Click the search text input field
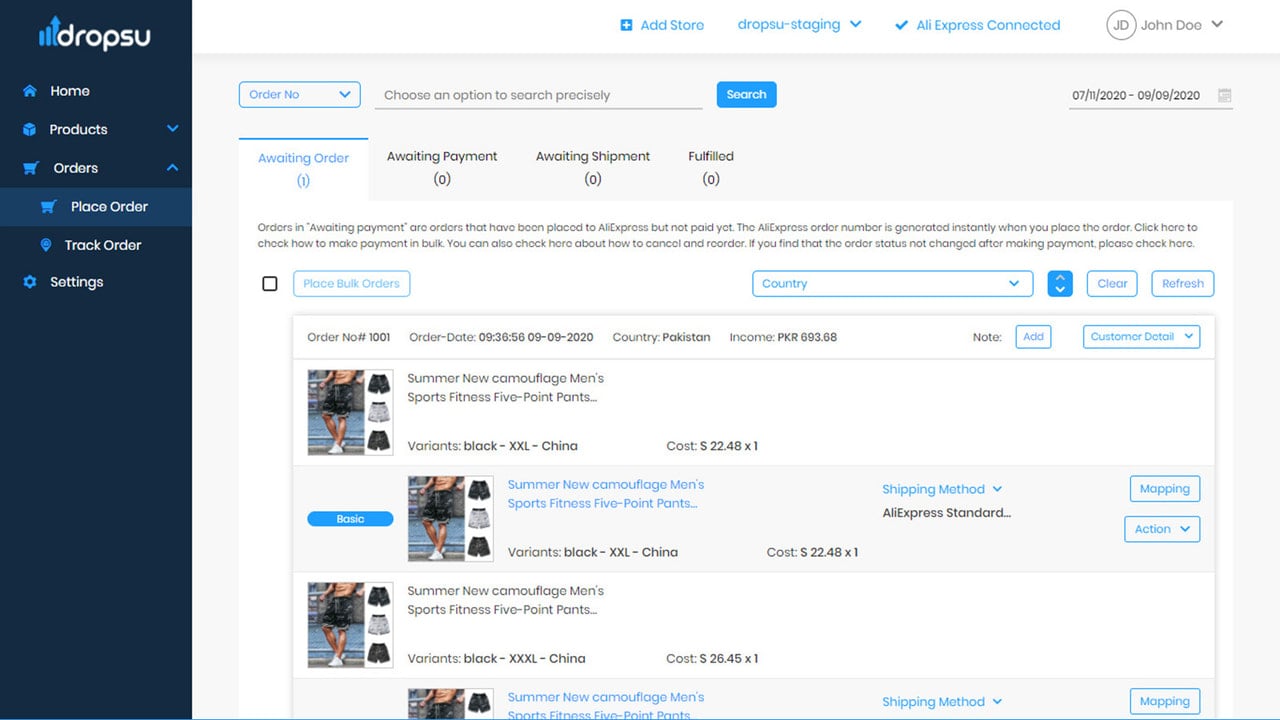Screen dimensions: 1280x720 tap(539, 96)
